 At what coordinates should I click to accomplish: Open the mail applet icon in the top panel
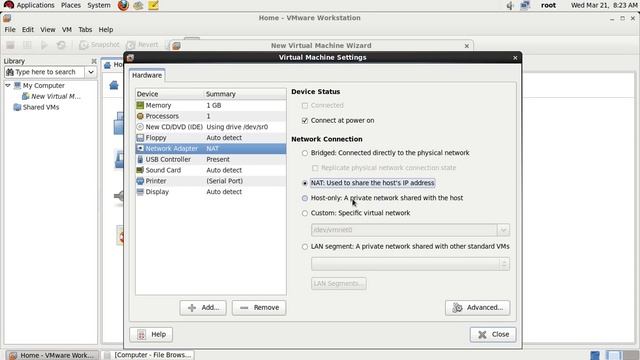pos(138,5)
